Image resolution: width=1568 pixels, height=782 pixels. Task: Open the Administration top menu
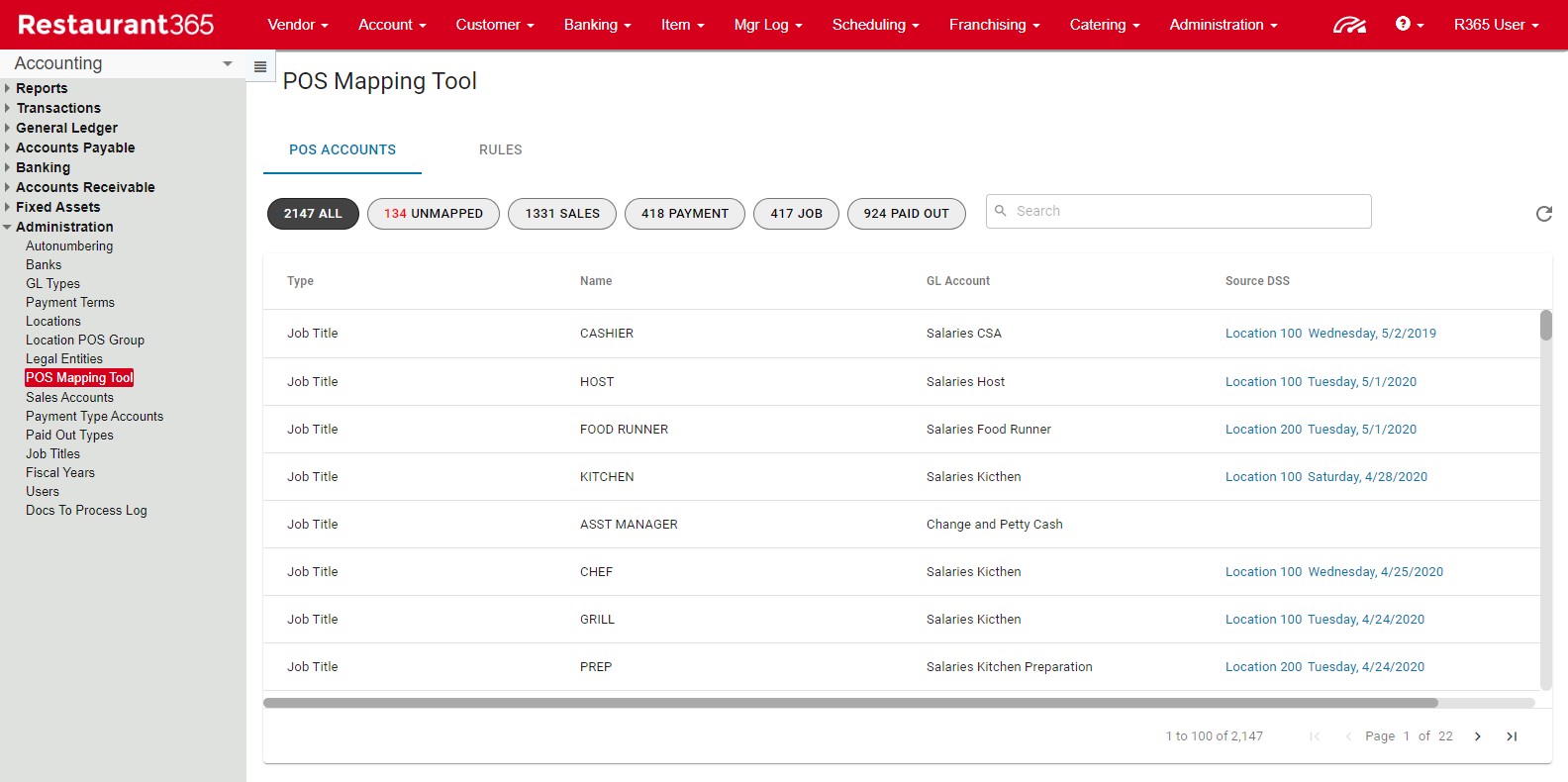(1224, 25)
